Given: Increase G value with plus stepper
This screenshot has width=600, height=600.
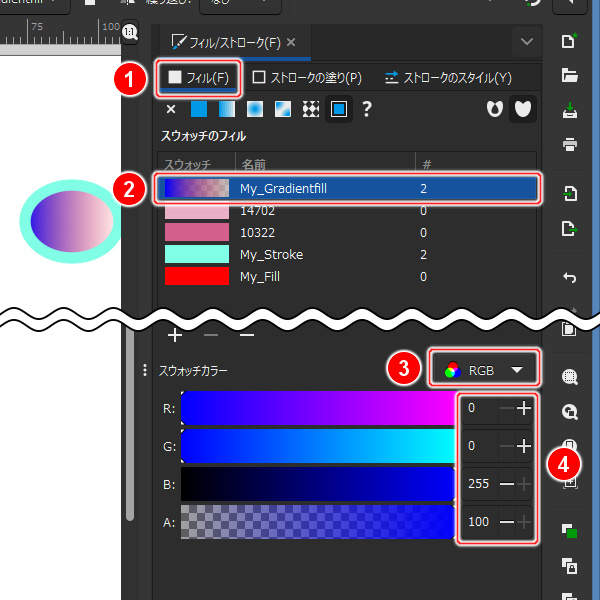Looking at the screenshot, I should (x=524, y=446).
